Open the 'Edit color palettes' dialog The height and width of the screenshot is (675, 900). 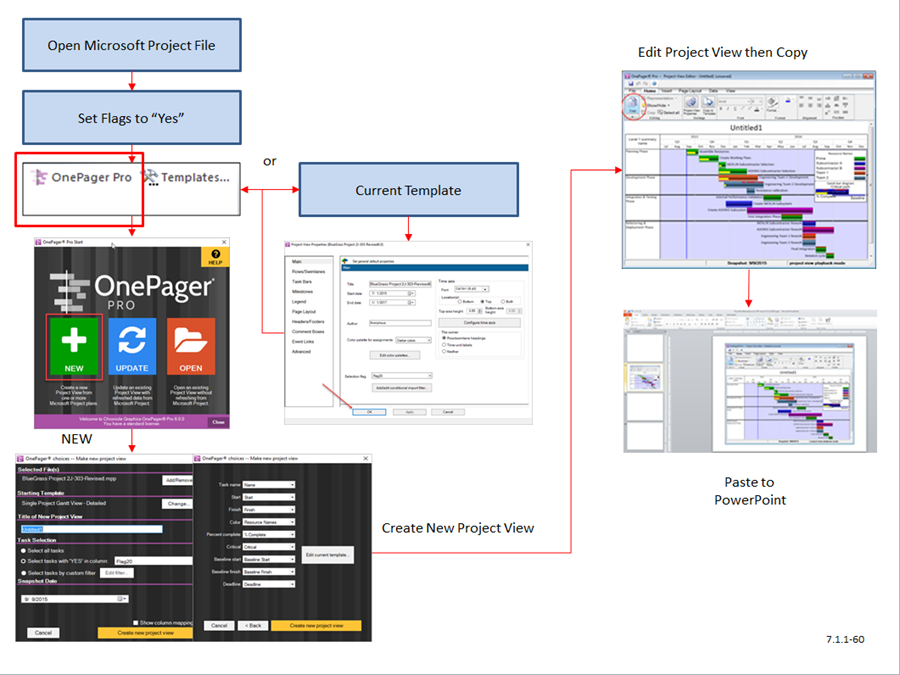pos(395,354)
